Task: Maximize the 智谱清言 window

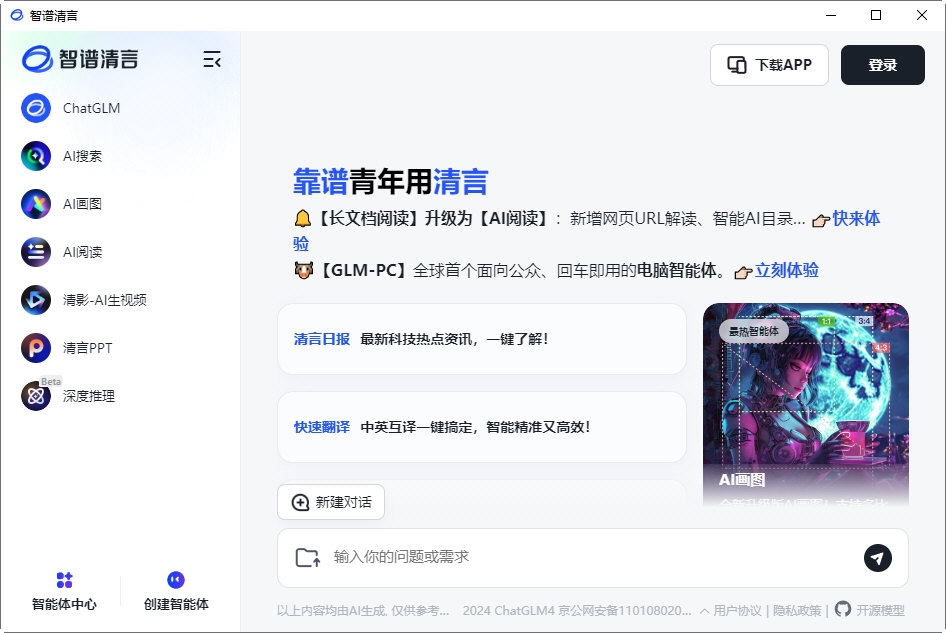Action: [x=876, y=15]
